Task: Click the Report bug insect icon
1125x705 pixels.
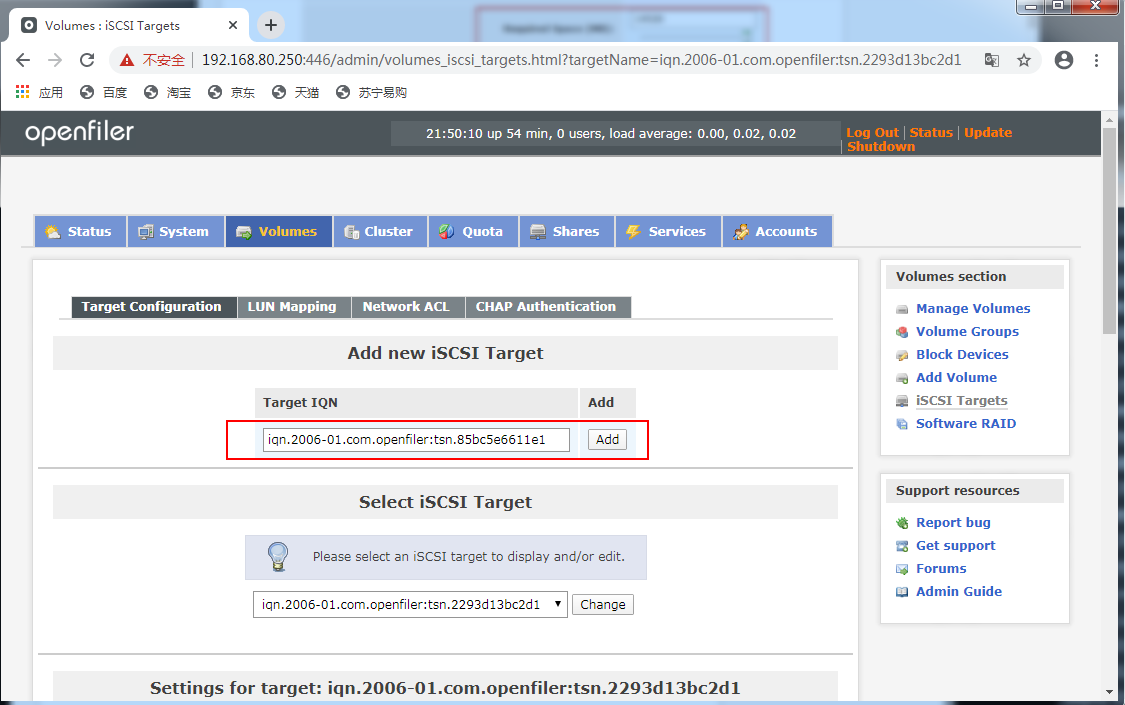Action: point(902,522)
